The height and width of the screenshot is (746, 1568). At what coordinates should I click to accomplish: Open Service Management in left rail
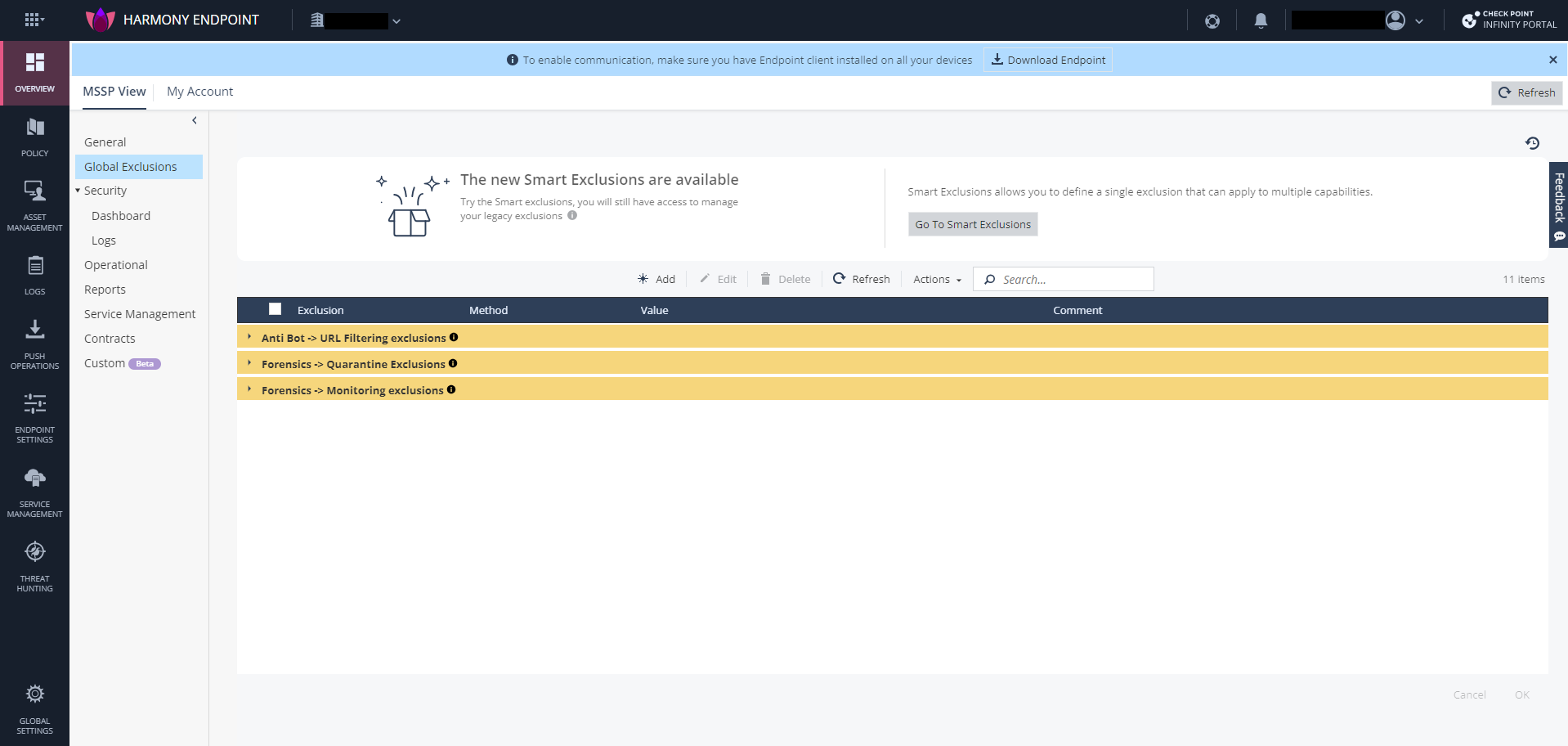[x=35, y=492]
